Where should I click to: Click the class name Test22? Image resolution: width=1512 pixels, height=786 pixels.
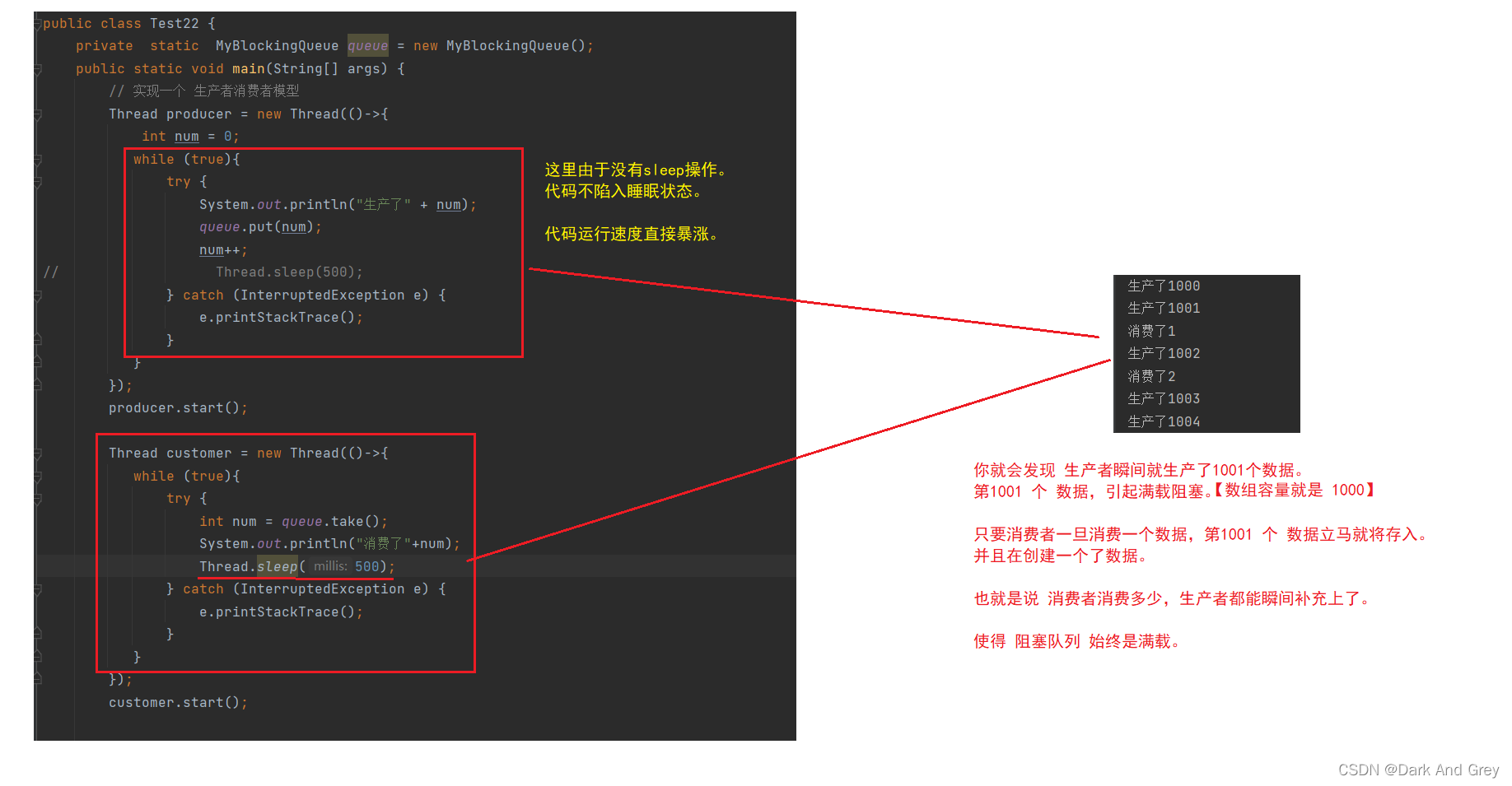tap(174, 24)
